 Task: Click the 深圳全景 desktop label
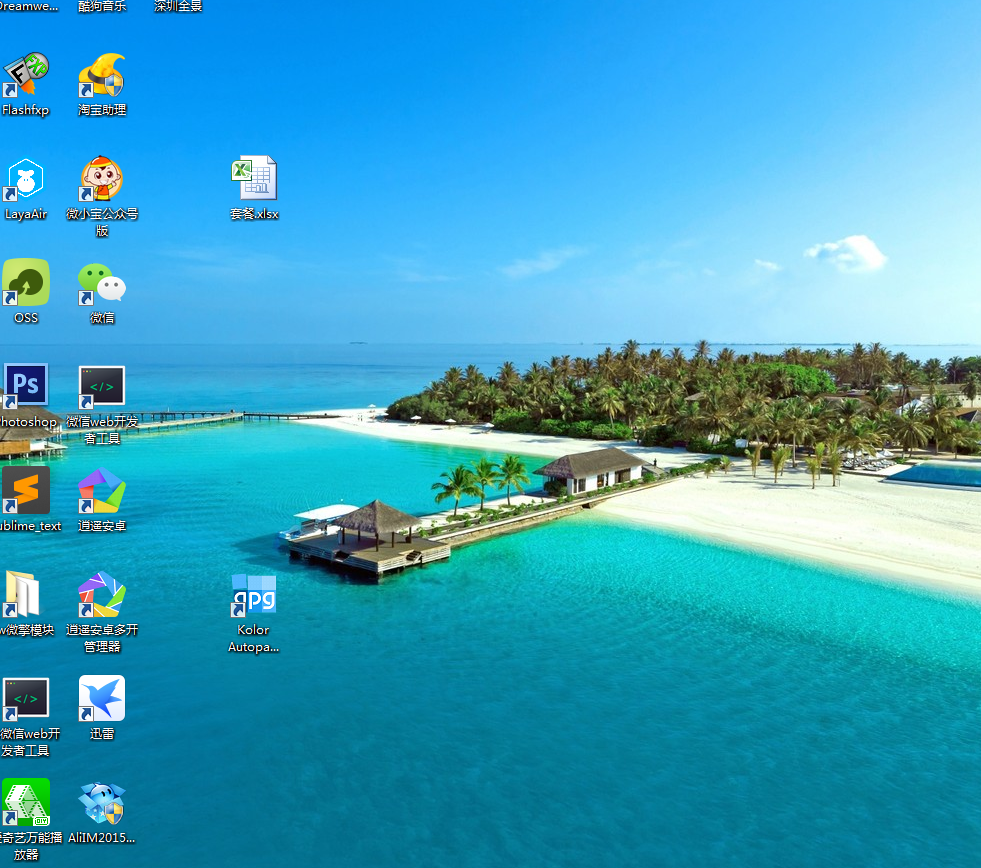pyautogui.click(x=178, y=6)
